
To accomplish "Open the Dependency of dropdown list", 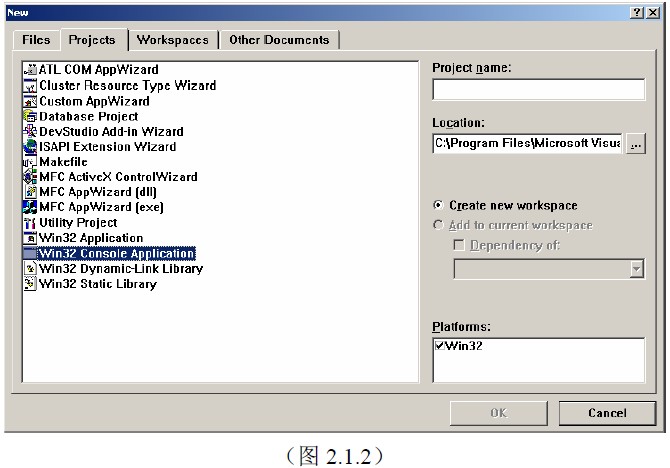I will coord(637,268).
